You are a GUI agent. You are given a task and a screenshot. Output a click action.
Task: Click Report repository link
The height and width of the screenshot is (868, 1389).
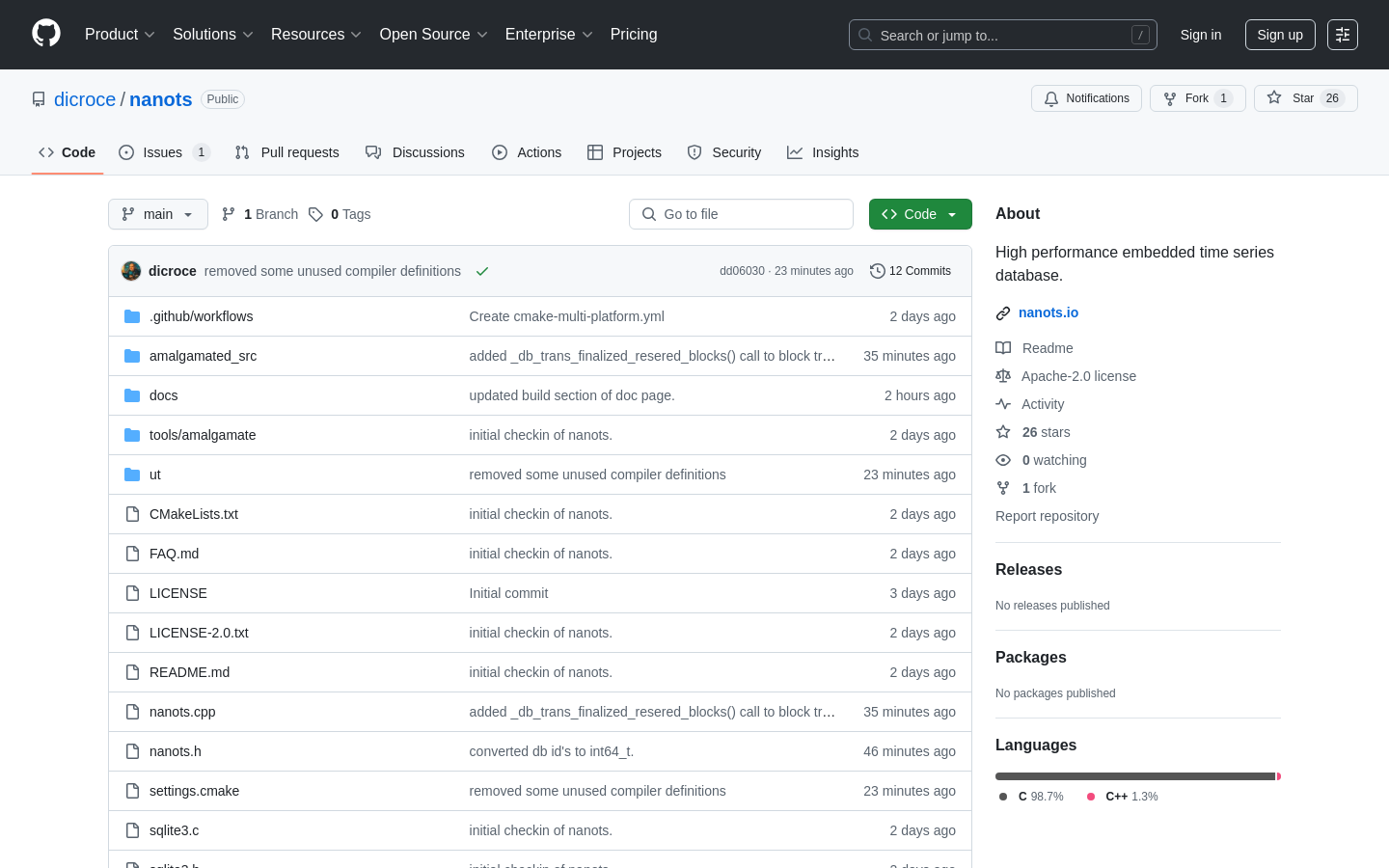[1047, 516]
